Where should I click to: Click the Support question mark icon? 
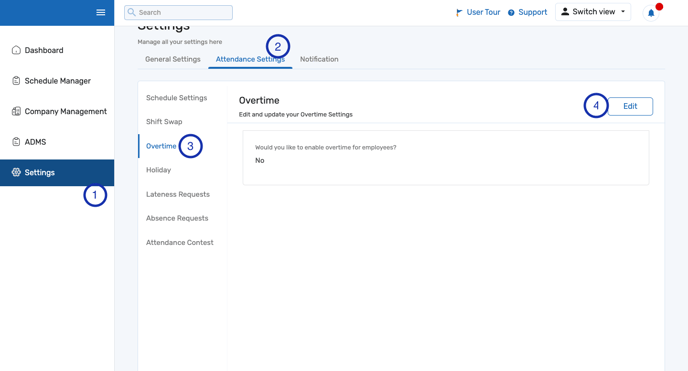click(511, 13)
